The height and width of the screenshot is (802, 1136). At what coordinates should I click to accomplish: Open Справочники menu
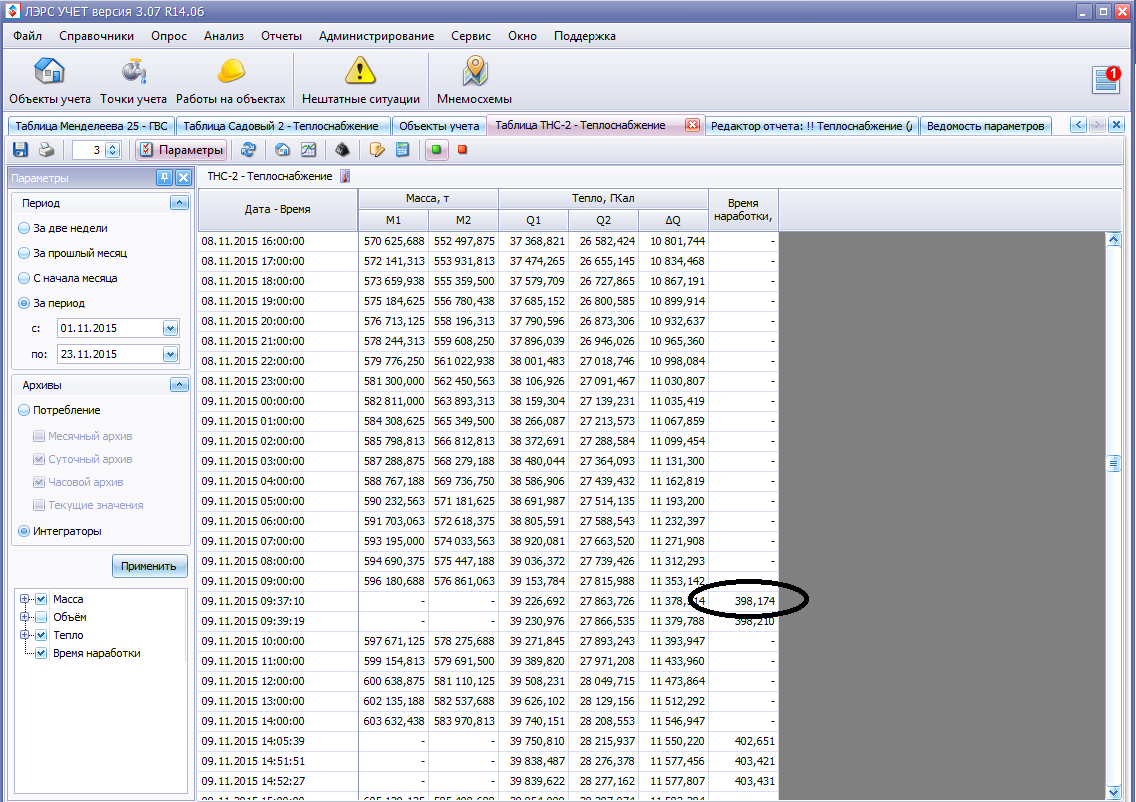tap(96, 35)
